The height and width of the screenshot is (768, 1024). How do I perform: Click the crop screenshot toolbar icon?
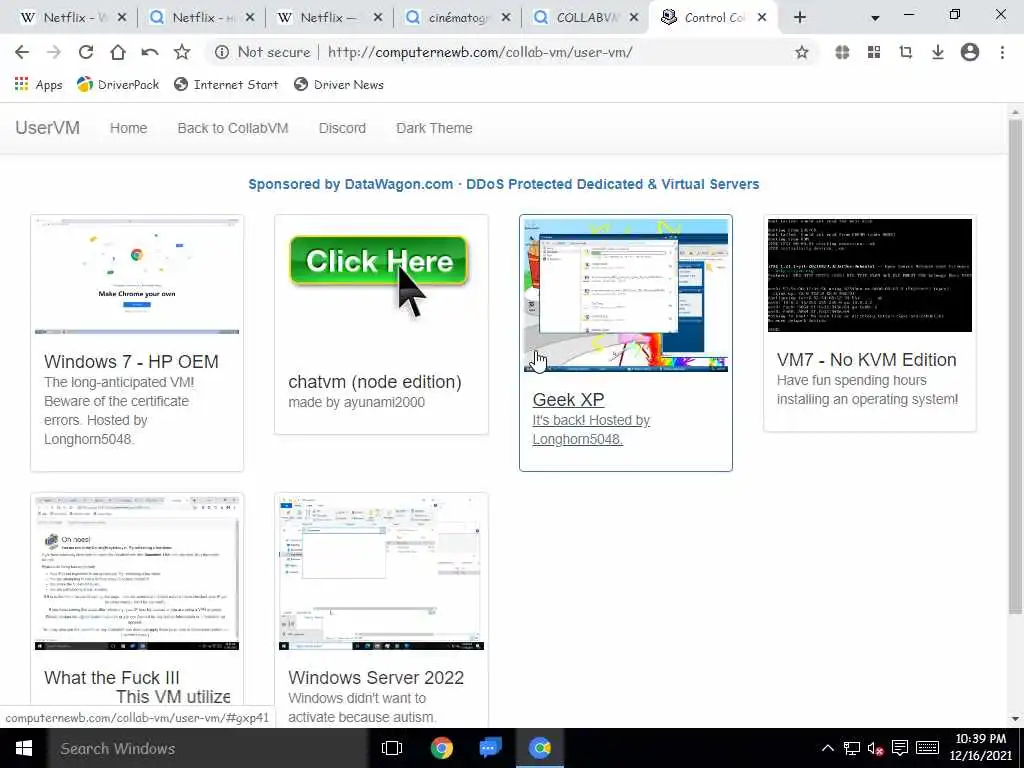click(906, 52)
